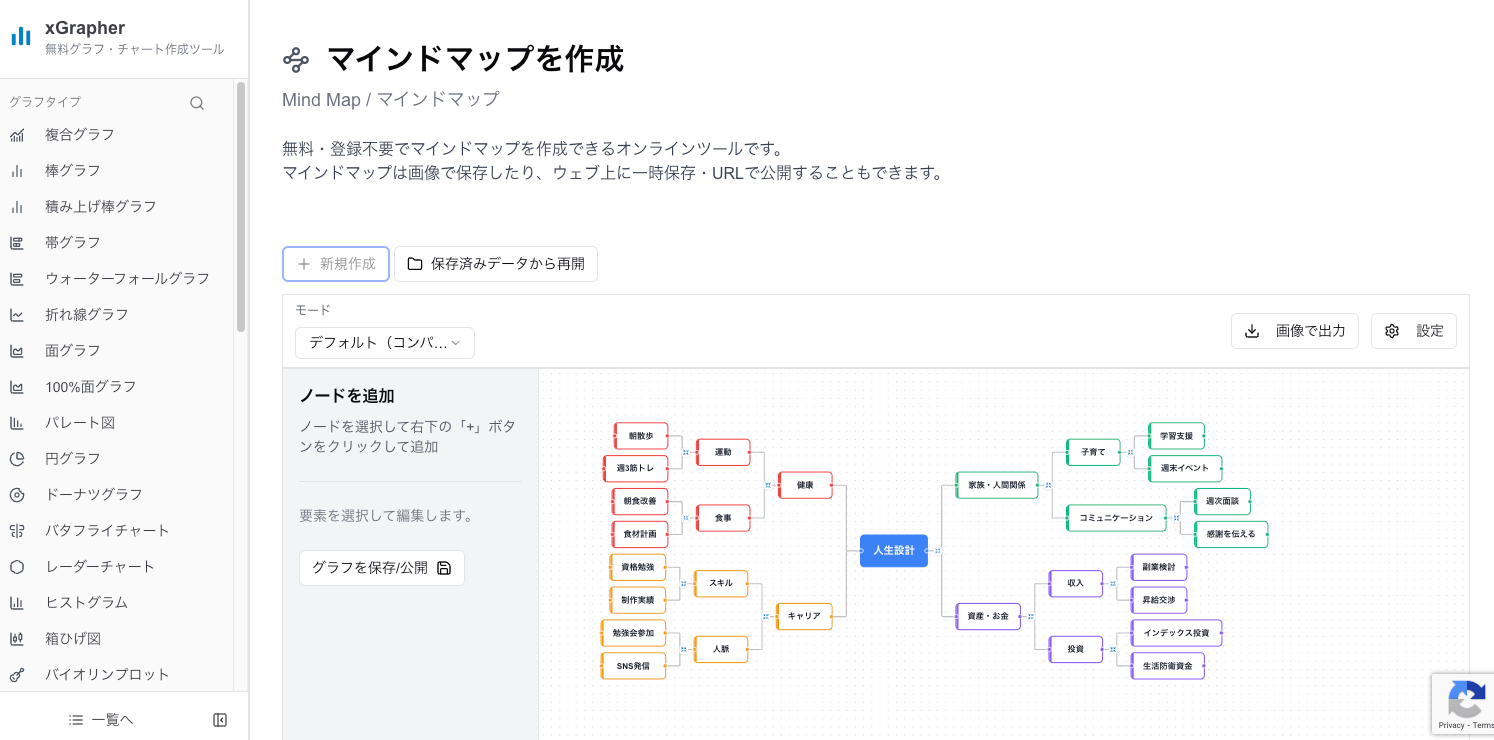
Task: Select the 健康 node in the mind map
Action: pos(805,485)
